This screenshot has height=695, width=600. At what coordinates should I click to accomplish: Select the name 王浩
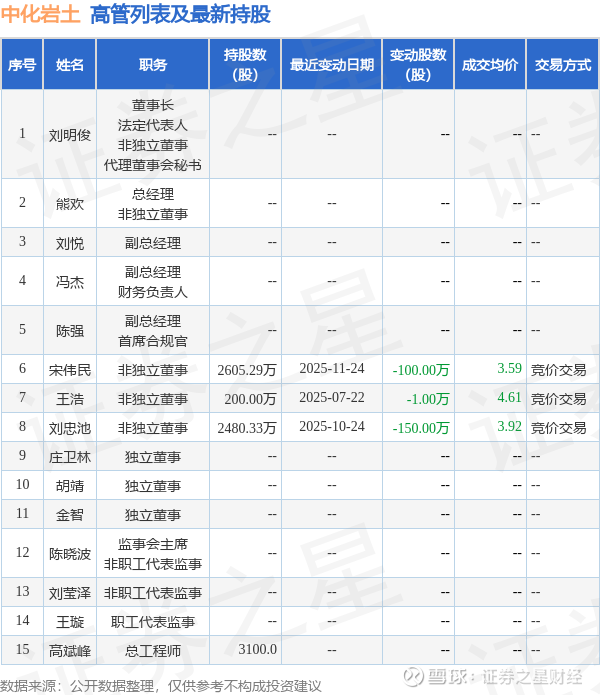point(70,399)
